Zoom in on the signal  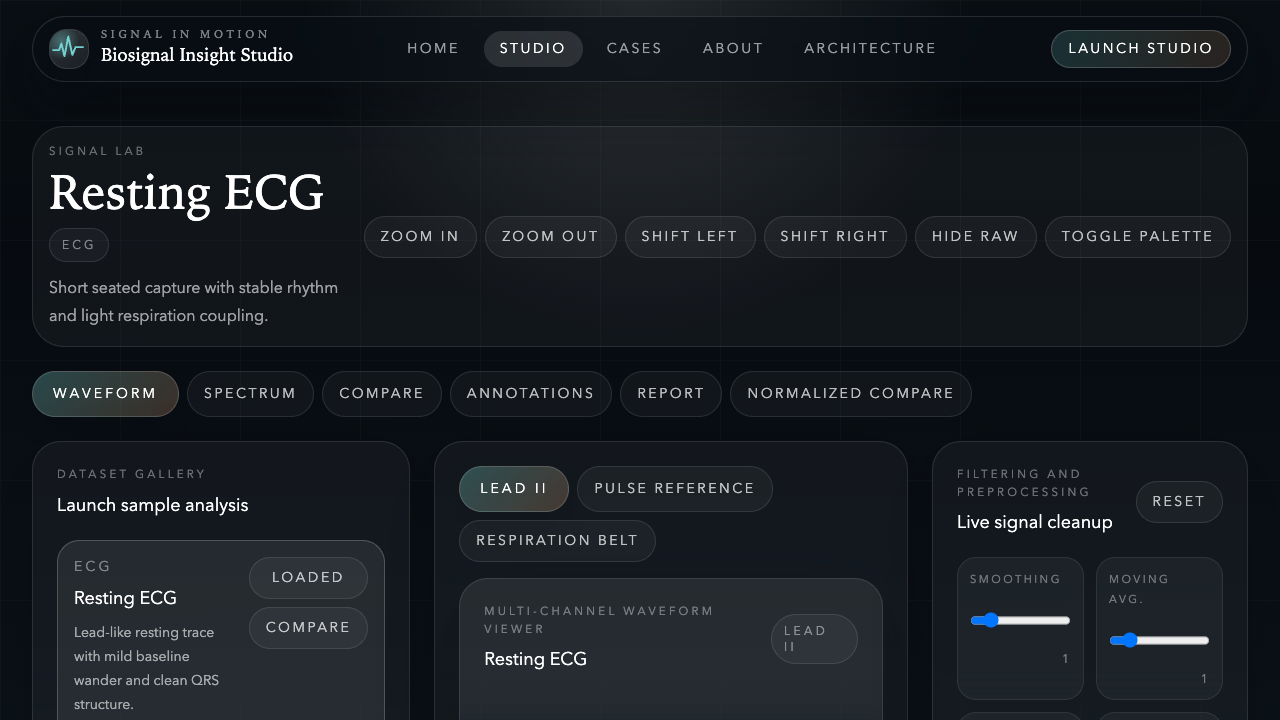[x=420, y=237]
